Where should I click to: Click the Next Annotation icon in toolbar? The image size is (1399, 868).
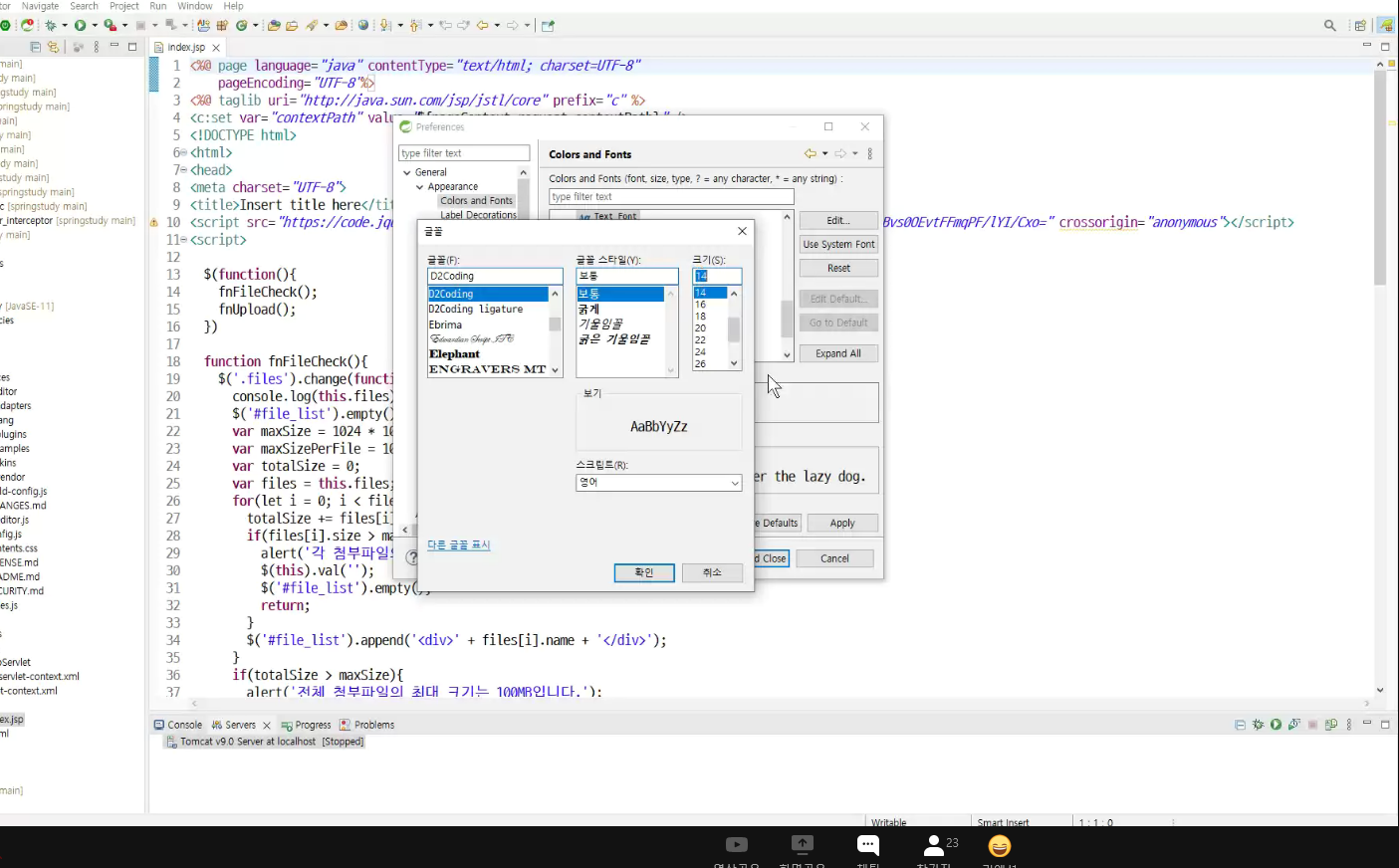coord(384,25)
